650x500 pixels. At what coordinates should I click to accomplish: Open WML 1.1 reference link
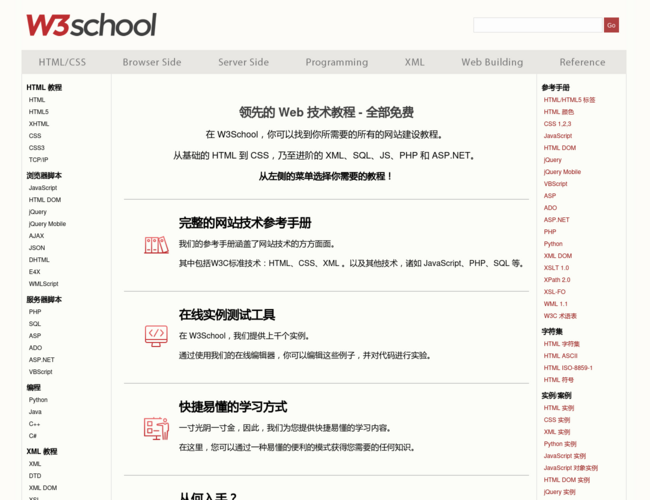555,304
